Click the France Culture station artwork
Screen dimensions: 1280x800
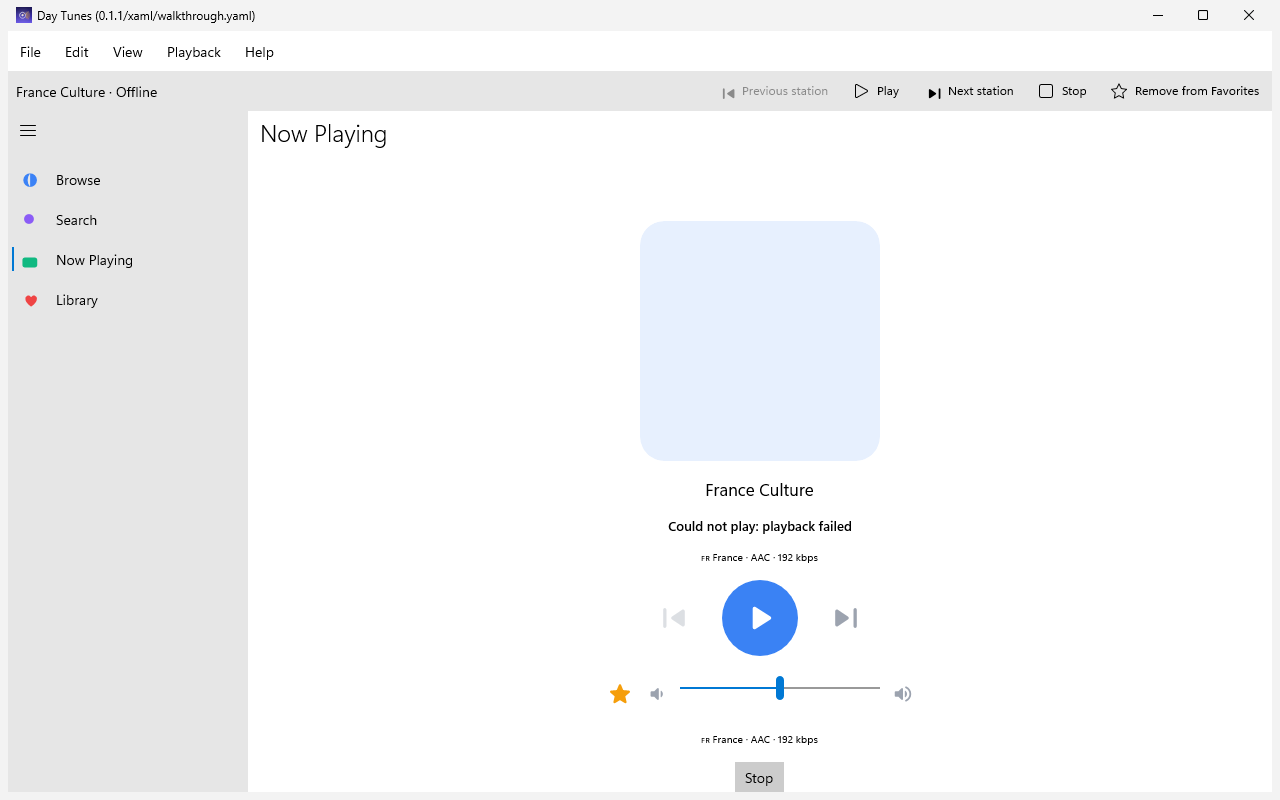pos(760,341)
